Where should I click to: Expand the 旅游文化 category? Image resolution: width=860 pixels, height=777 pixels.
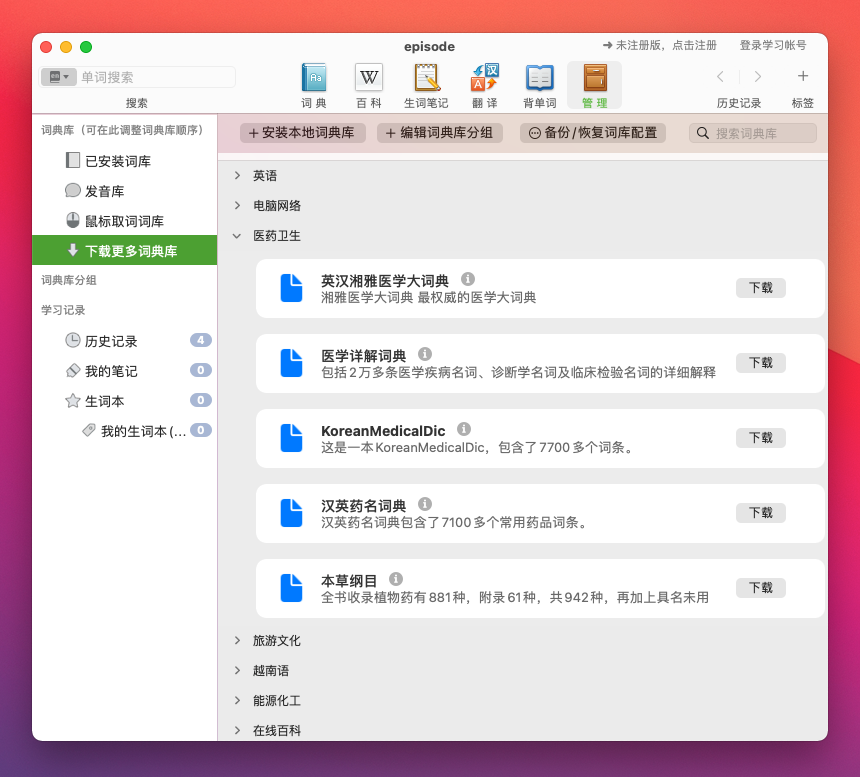coord(236,641)
